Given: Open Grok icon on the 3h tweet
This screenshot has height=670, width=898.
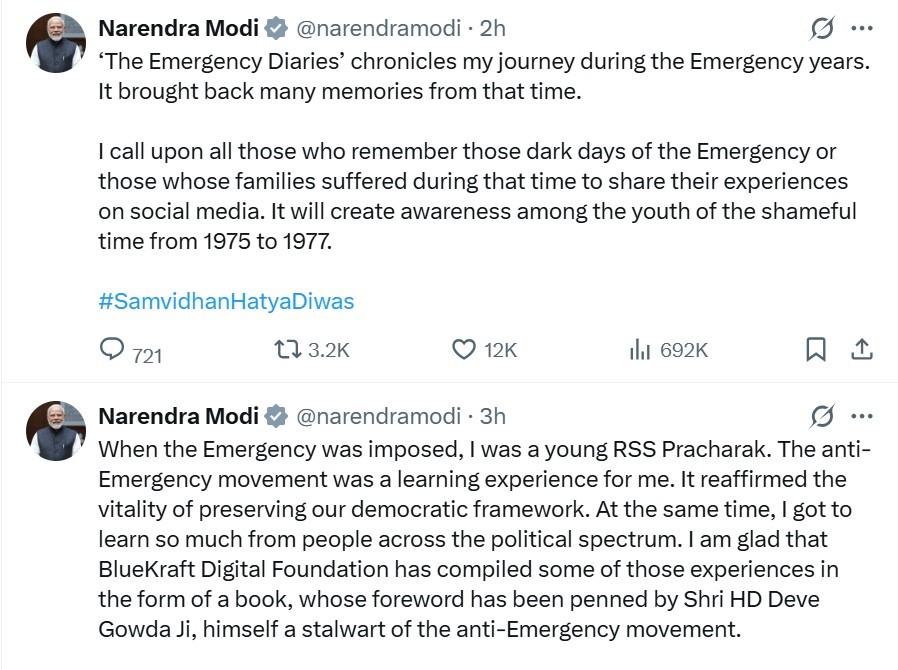Looking at the screenshot, I should tap(823, 416).
